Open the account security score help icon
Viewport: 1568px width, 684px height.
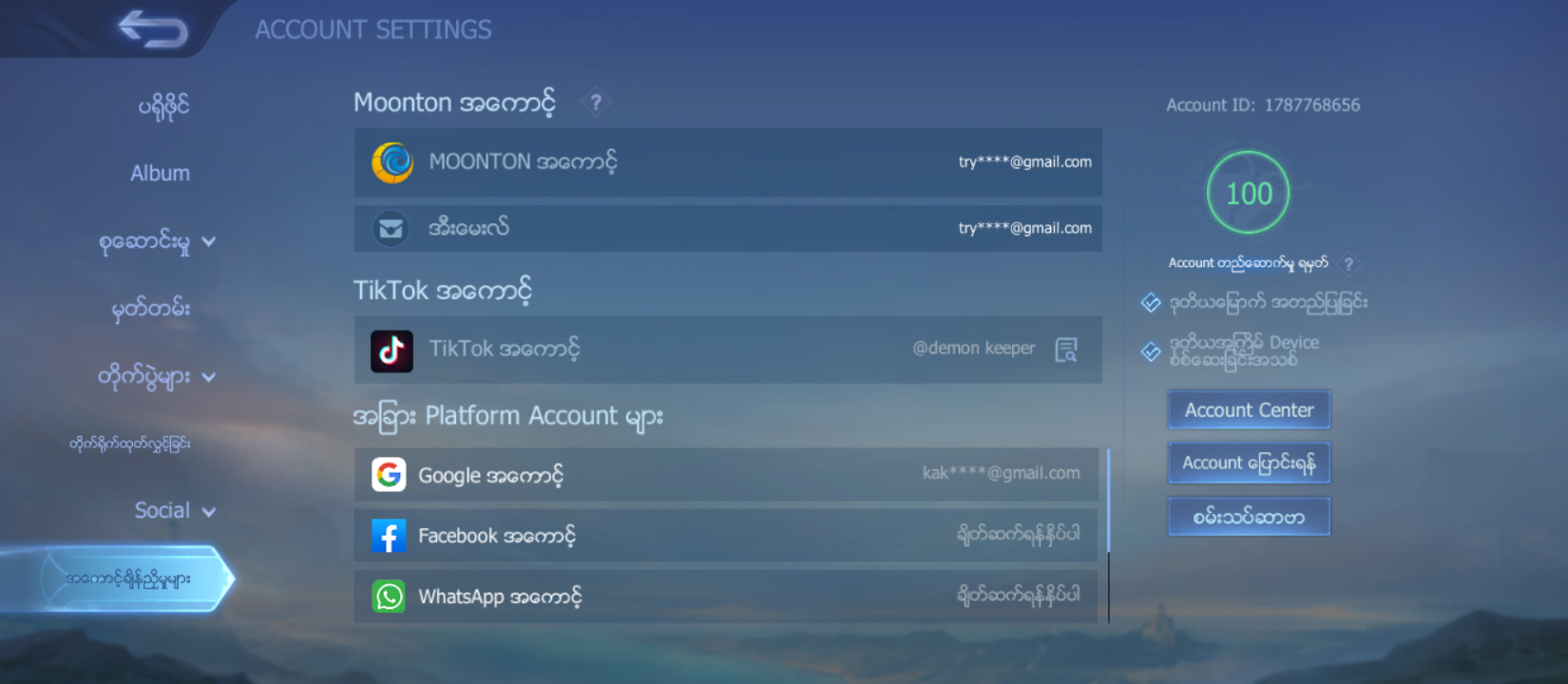point(1348,264)
